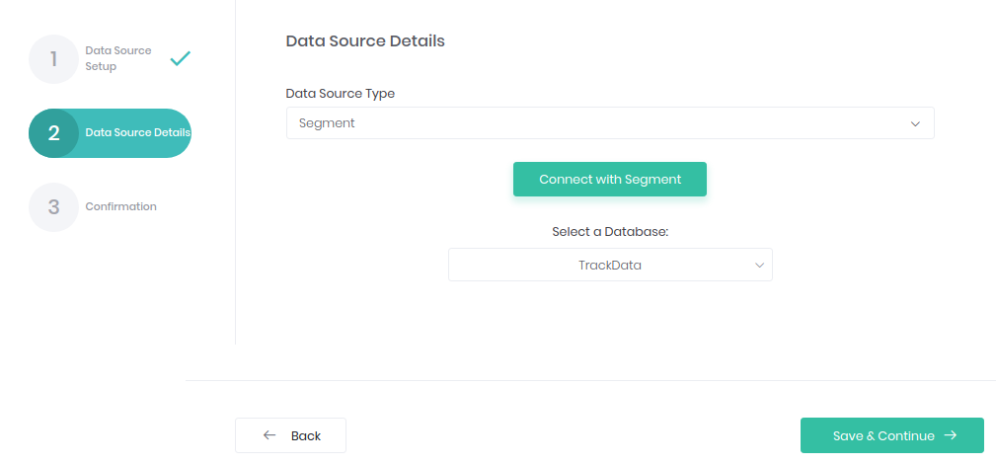
Task: Select the Data Source Details step label
Action: pos(138,133)
